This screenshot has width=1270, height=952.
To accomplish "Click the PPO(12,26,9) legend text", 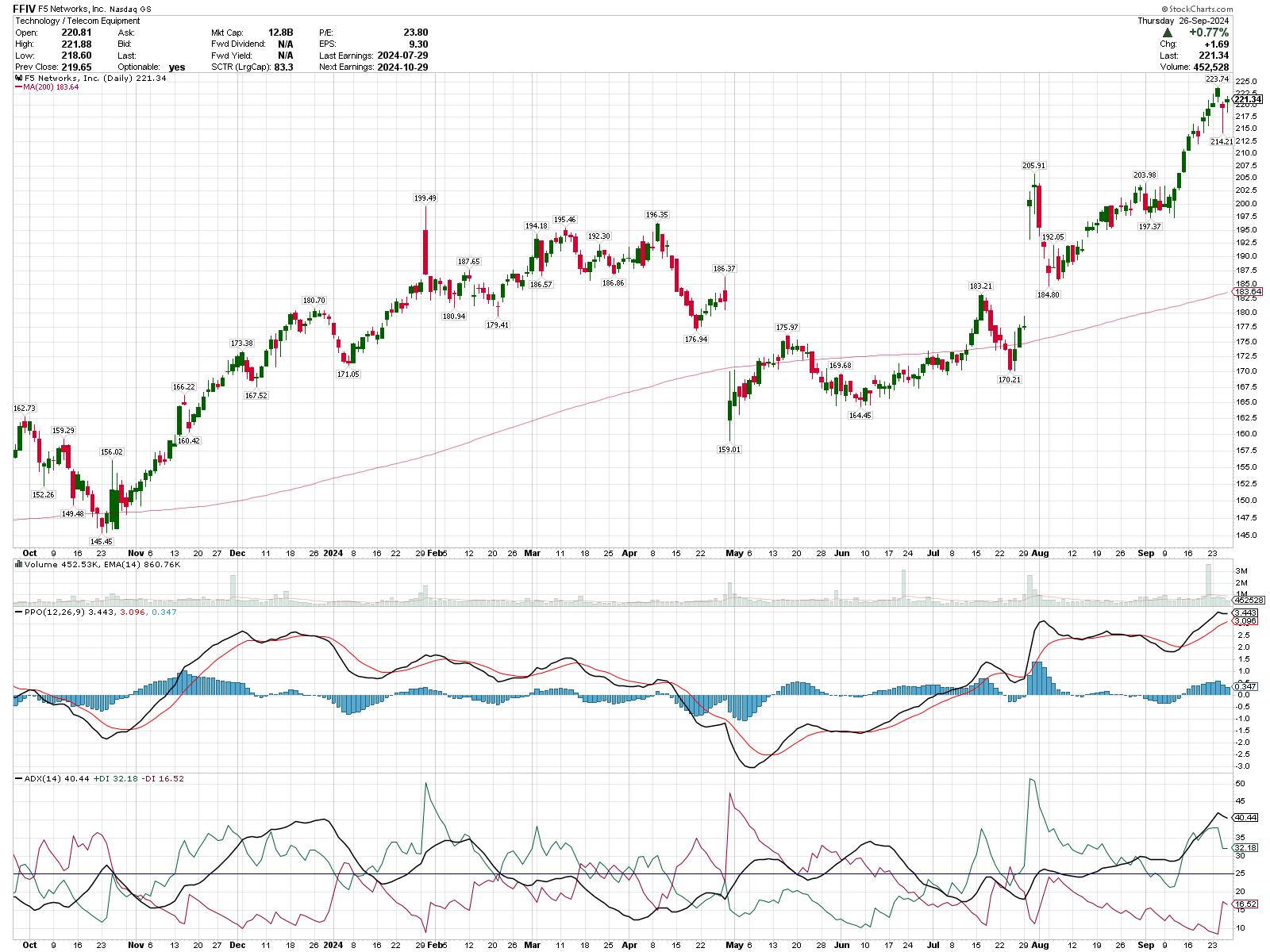I will click(x=54, y=612).
